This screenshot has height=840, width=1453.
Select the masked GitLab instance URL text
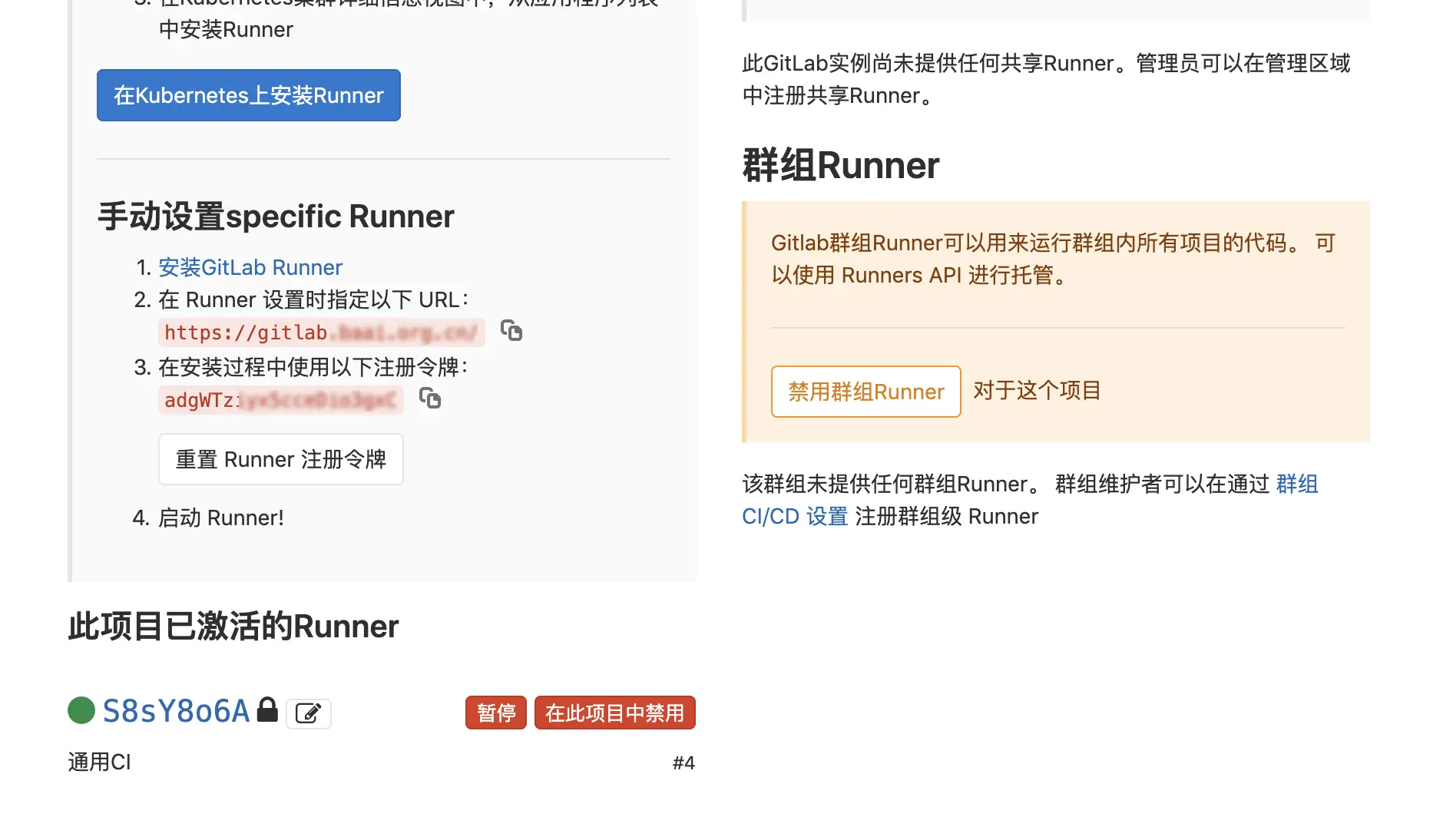321,332
